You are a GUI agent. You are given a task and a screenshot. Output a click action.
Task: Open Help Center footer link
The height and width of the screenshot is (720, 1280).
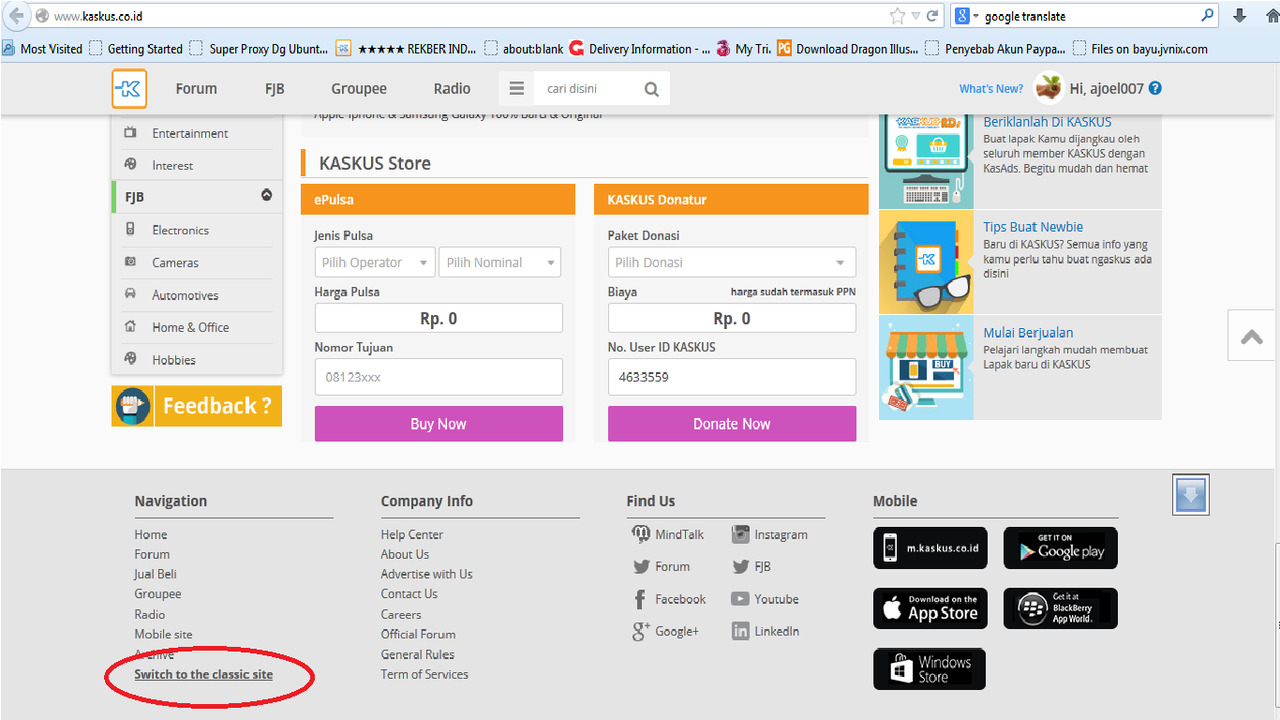[412, 534]
